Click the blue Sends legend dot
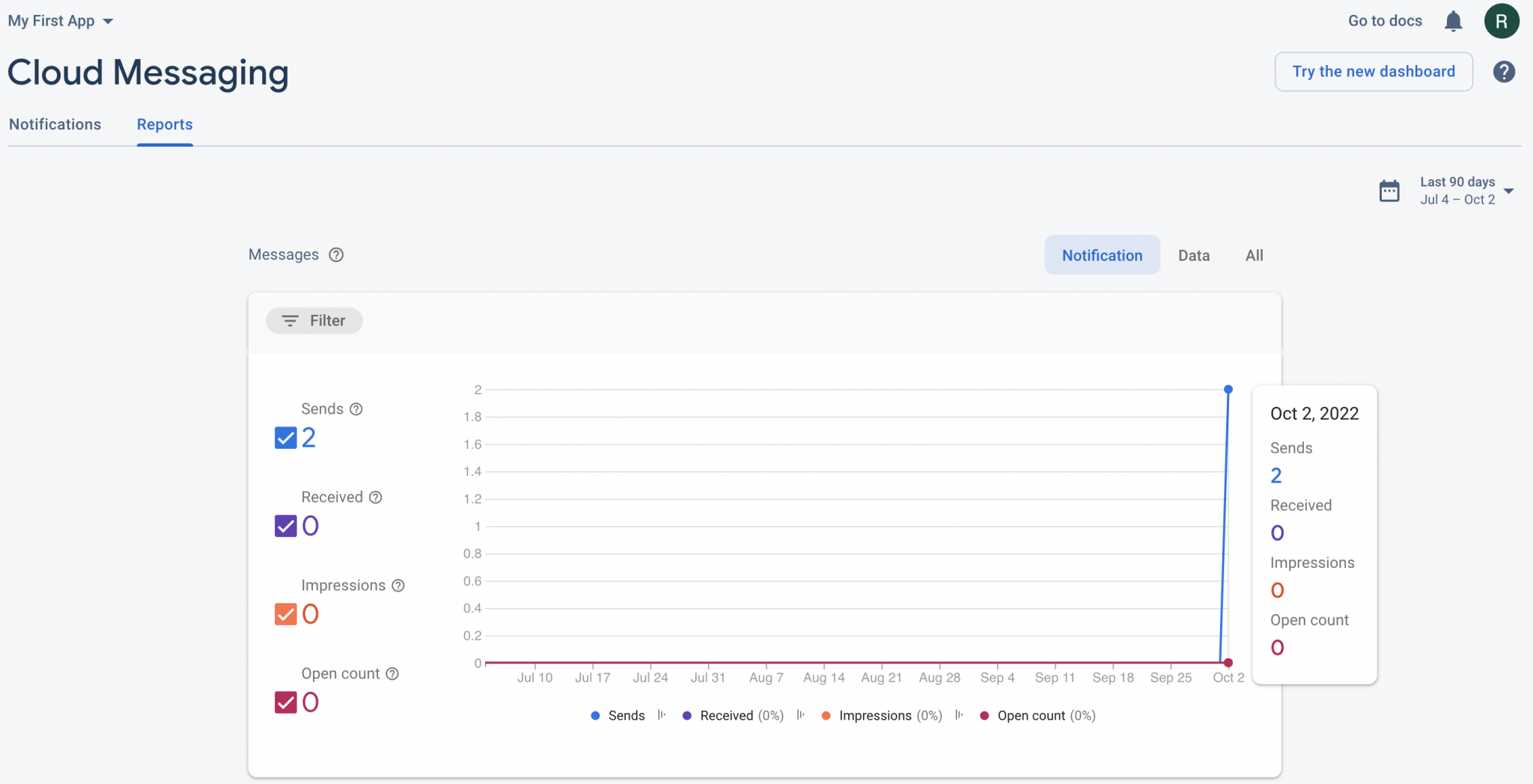Image resolution: width=1533 pixels, height=784 pixels. coord(595,716)
